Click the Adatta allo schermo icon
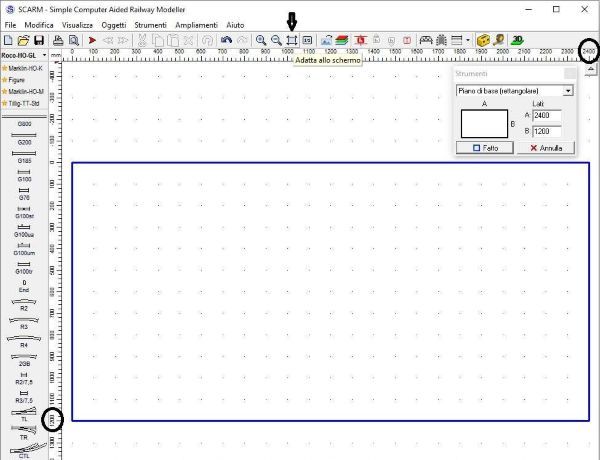 292,39
